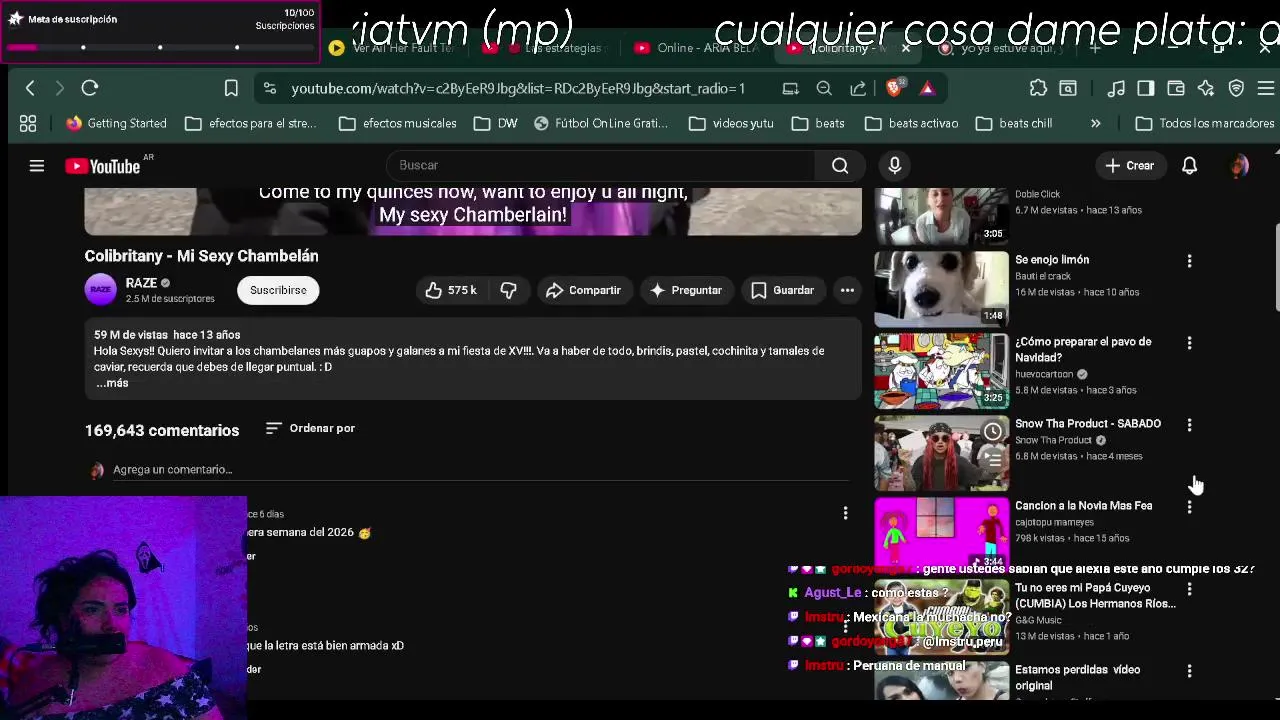This screenshot has height=720, width=1280.
Task: Open options menu for ¿Cómo preparar el pavo video
Action: 1189,343
